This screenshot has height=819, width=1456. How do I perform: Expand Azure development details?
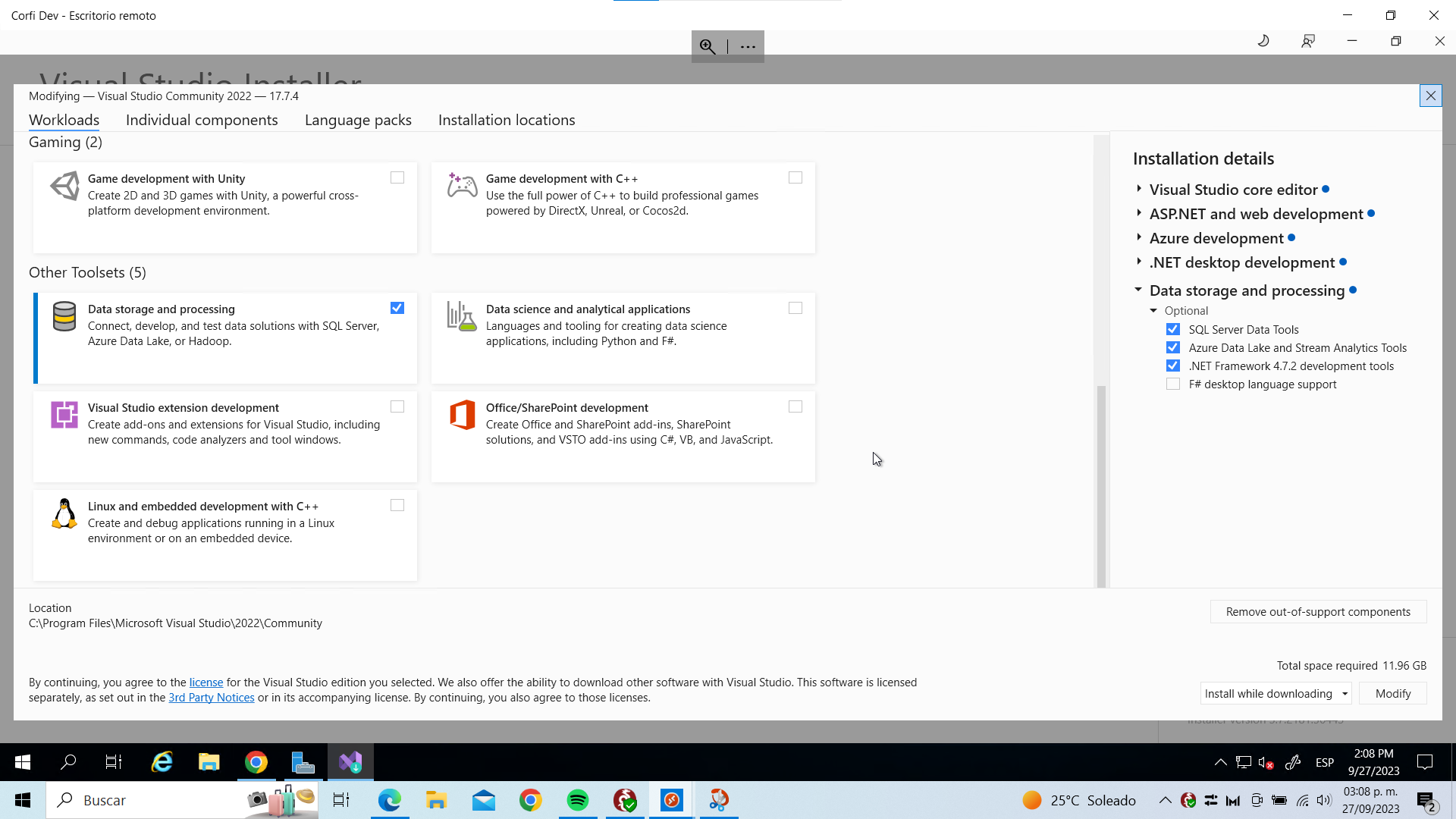click(x=1139, y=237)
